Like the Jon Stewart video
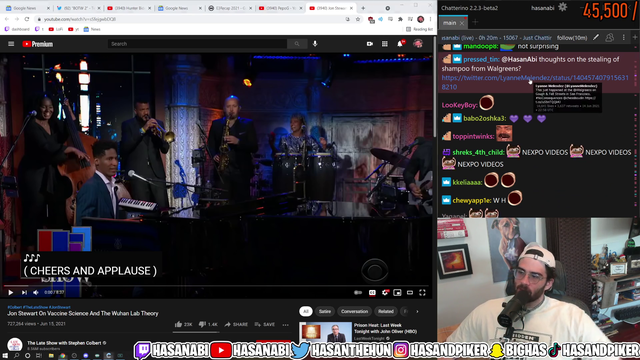Viewport: 640px width, 360px height. (x=183, y=324)
